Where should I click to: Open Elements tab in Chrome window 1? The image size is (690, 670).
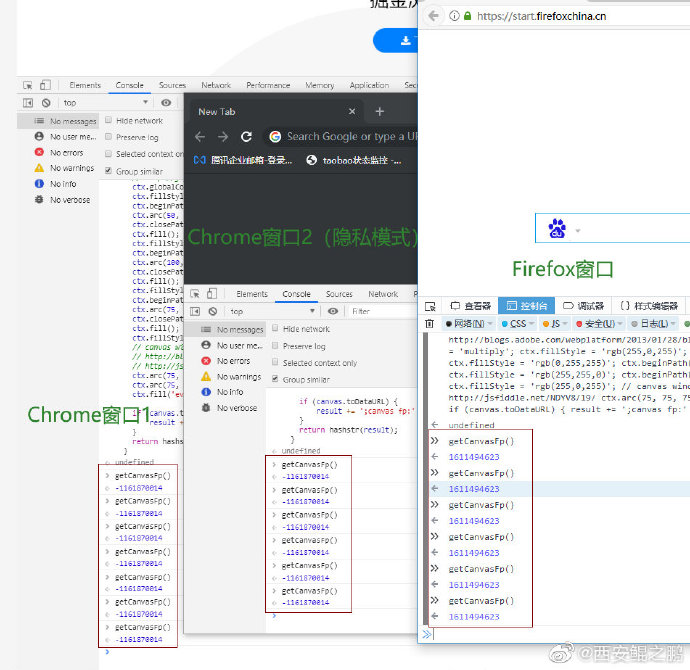click(x=85, y=85)
